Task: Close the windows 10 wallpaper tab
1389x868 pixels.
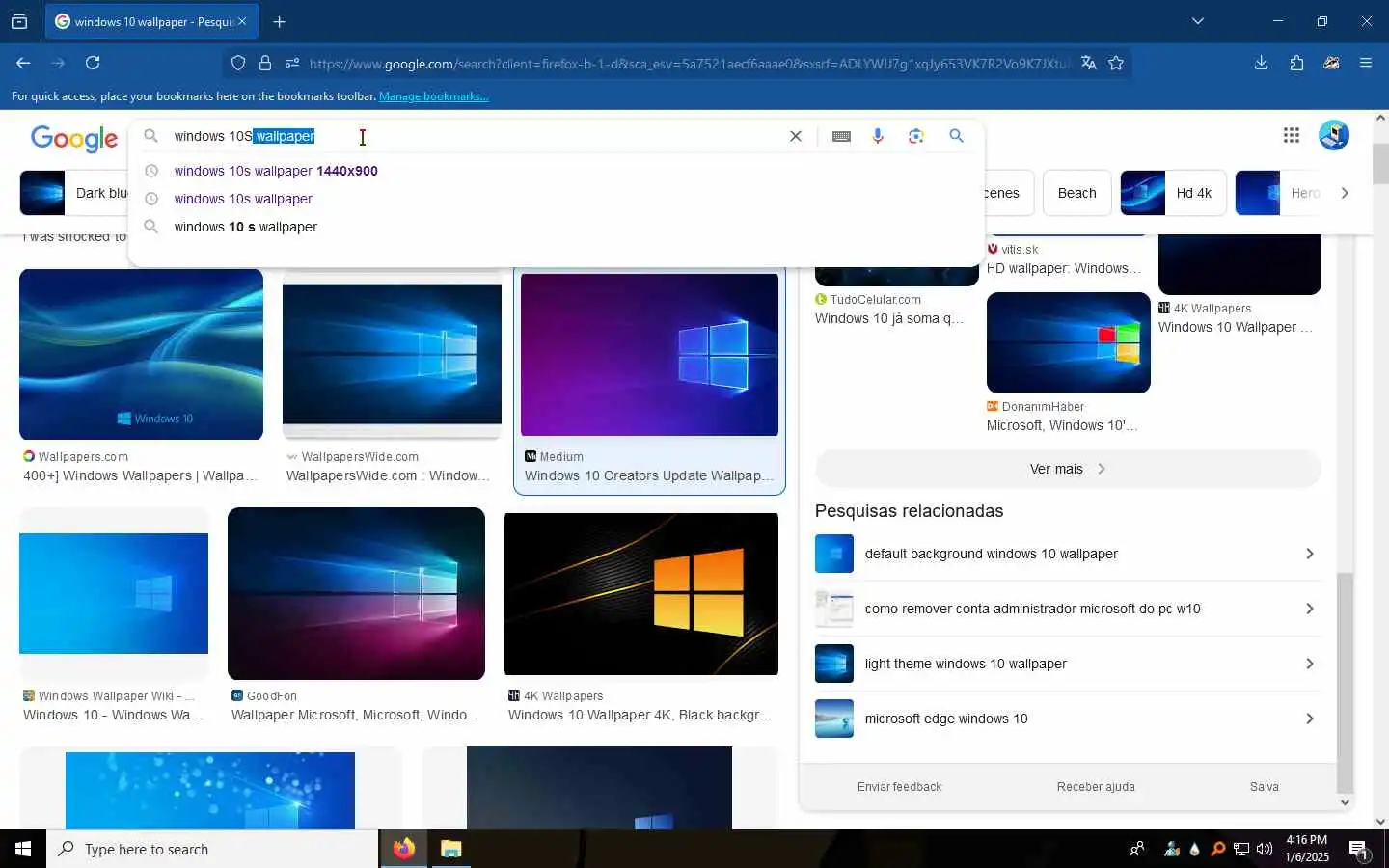Action: [242, 21]
